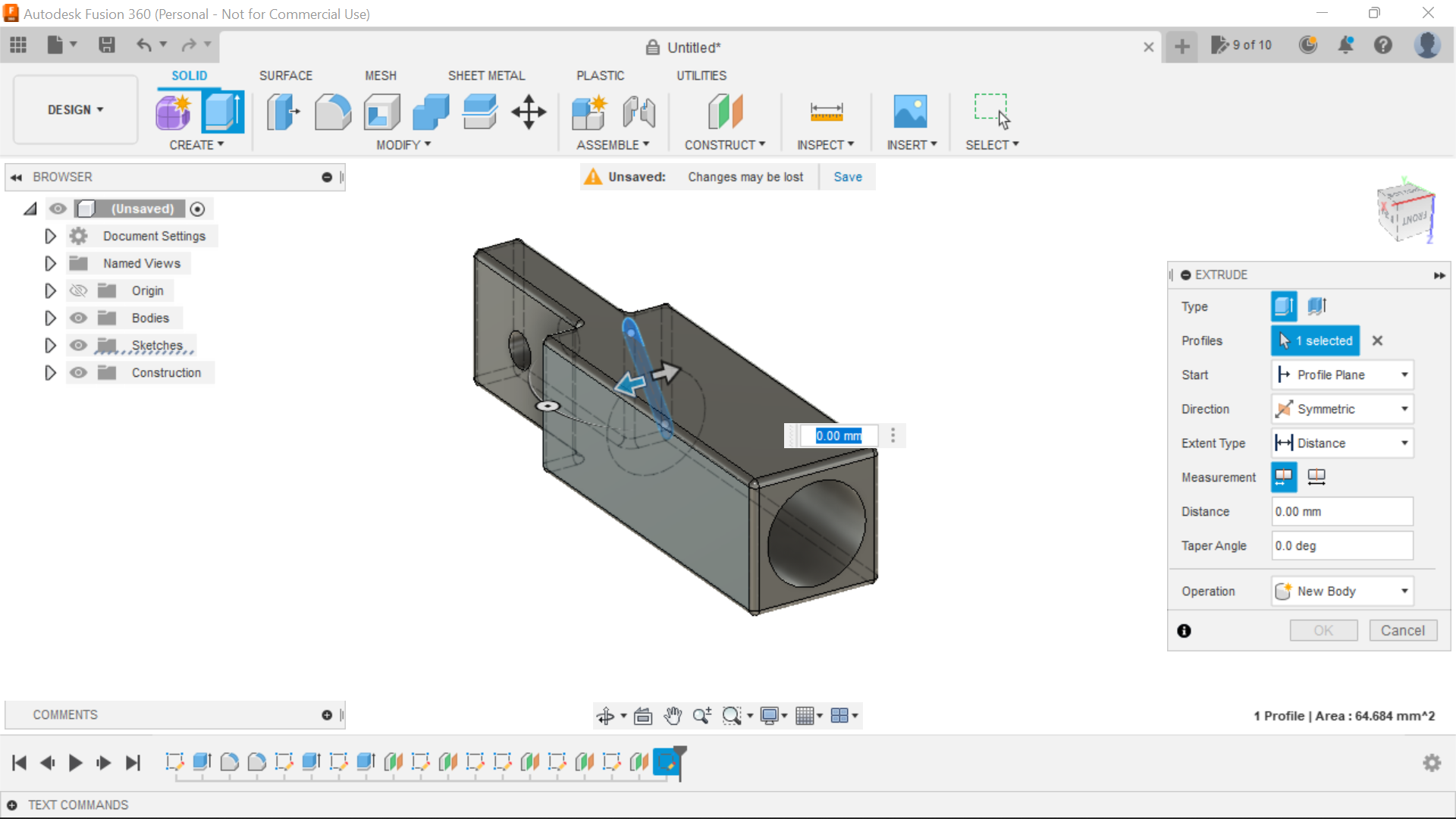Expand the Direction dropdown menu
The height and width of the screenshot is (819, 1456).
1405,408
